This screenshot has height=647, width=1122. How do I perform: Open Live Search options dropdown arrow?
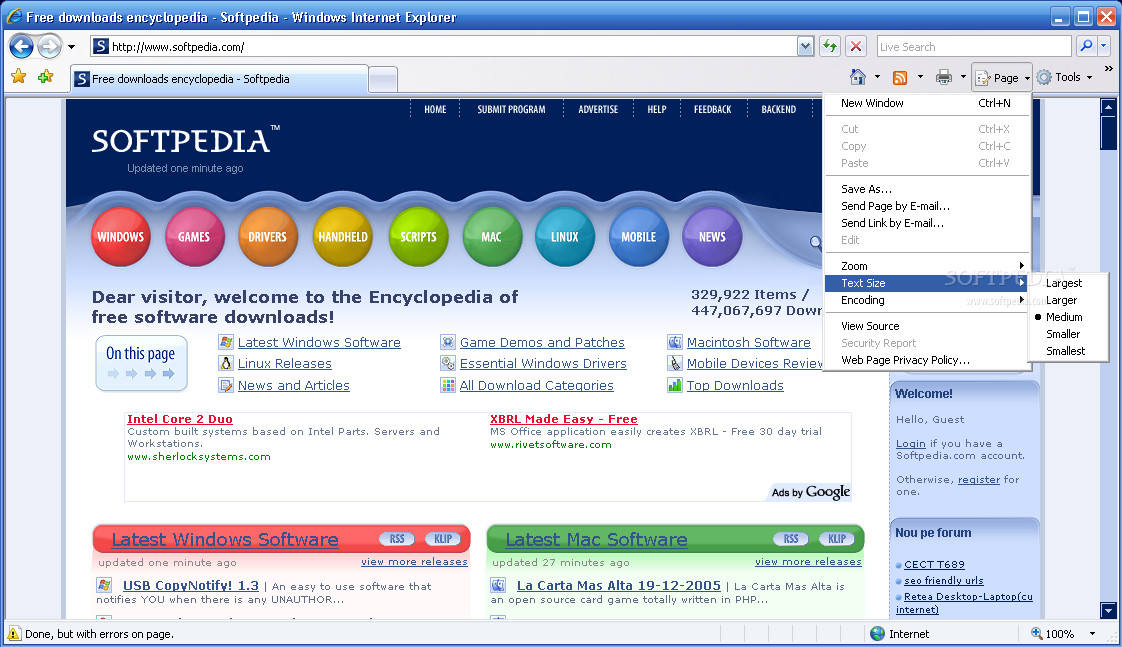[1103, 46]
